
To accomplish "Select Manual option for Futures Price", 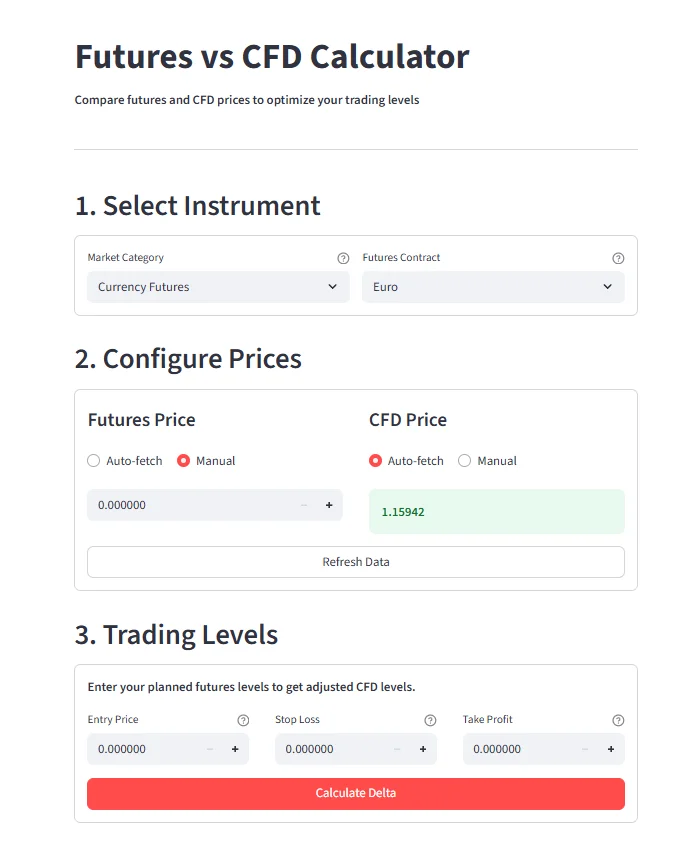I will click(183, 461).
